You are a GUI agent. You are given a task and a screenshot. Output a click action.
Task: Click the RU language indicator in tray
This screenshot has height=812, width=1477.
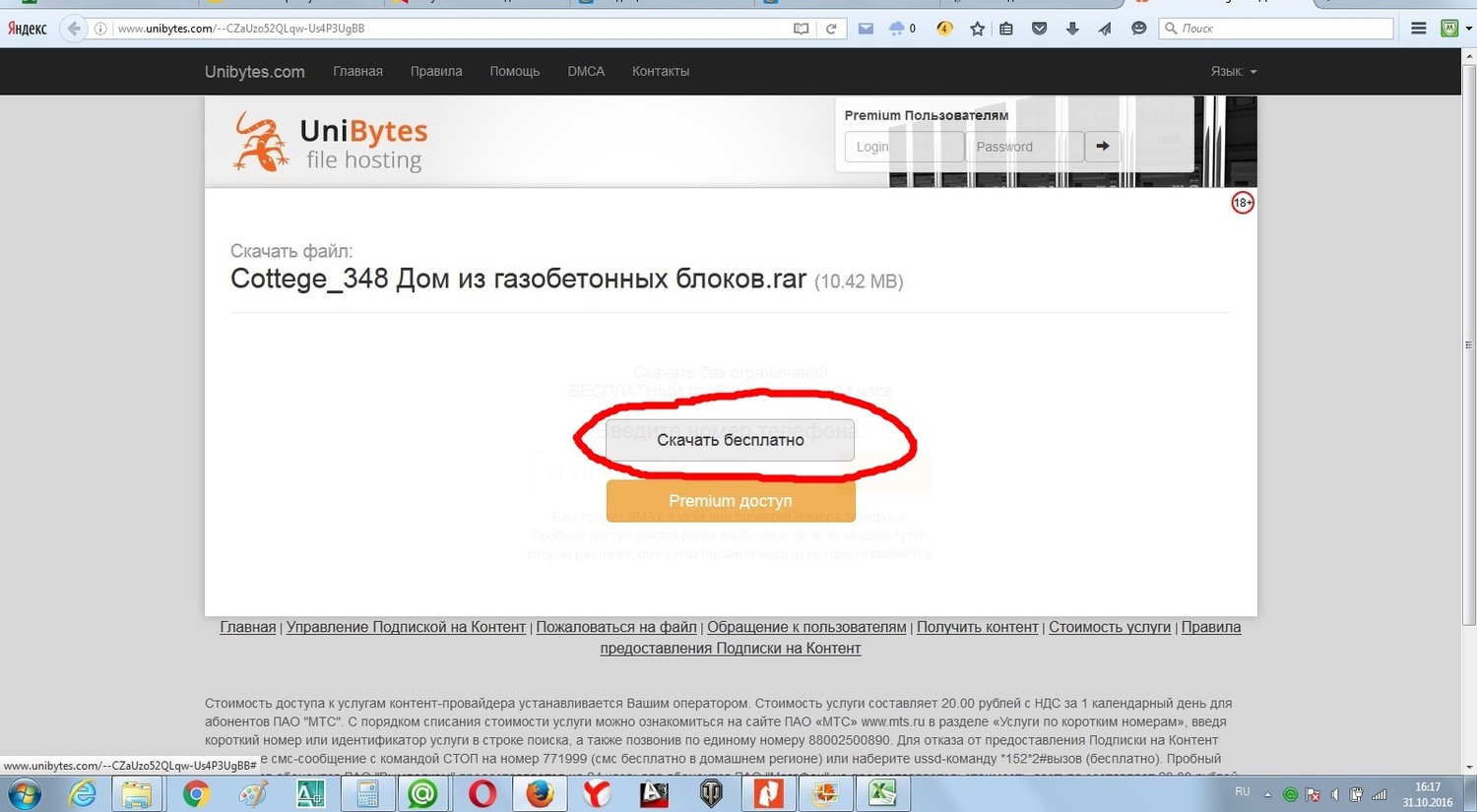1243,791
